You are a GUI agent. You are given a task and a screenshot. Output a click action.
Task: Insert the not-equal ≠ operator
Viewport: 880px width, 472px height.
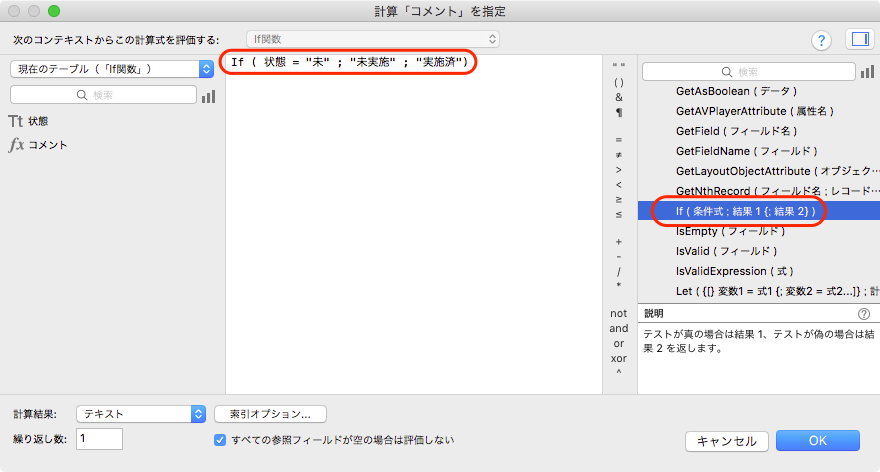(618, 155)
